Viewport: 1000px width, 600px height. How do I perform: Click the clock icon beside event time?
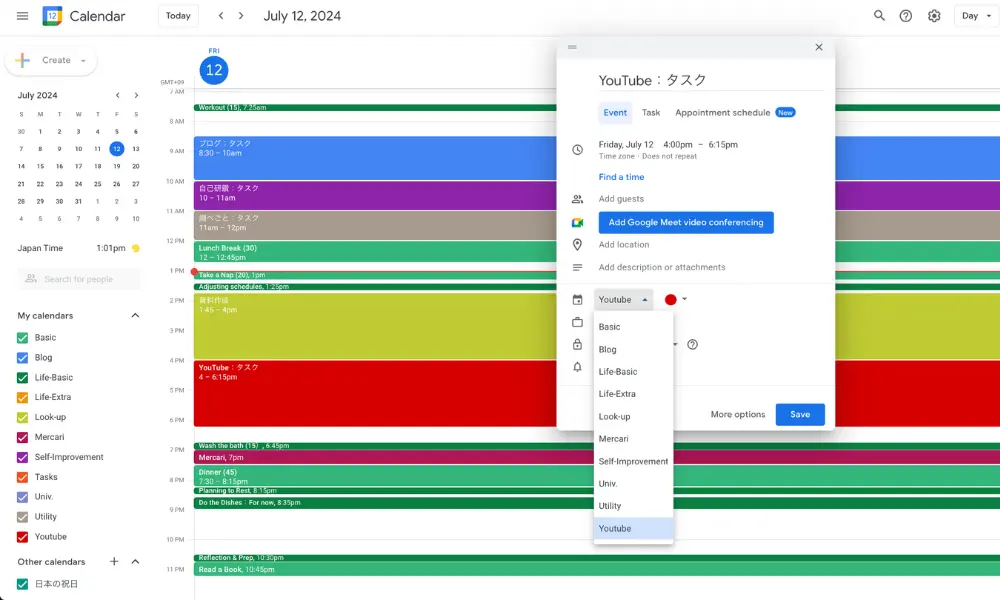(577, 150)
